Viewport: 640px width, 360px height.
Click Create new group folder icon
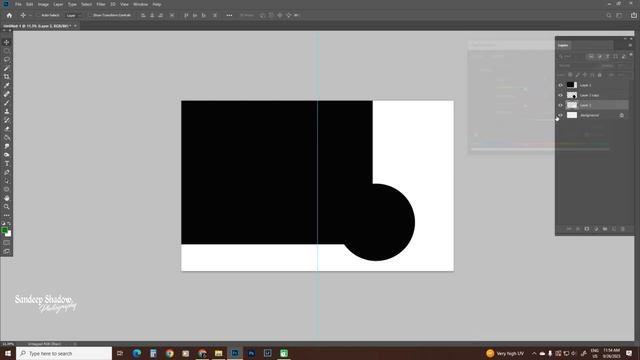click(x=605, y=229)
